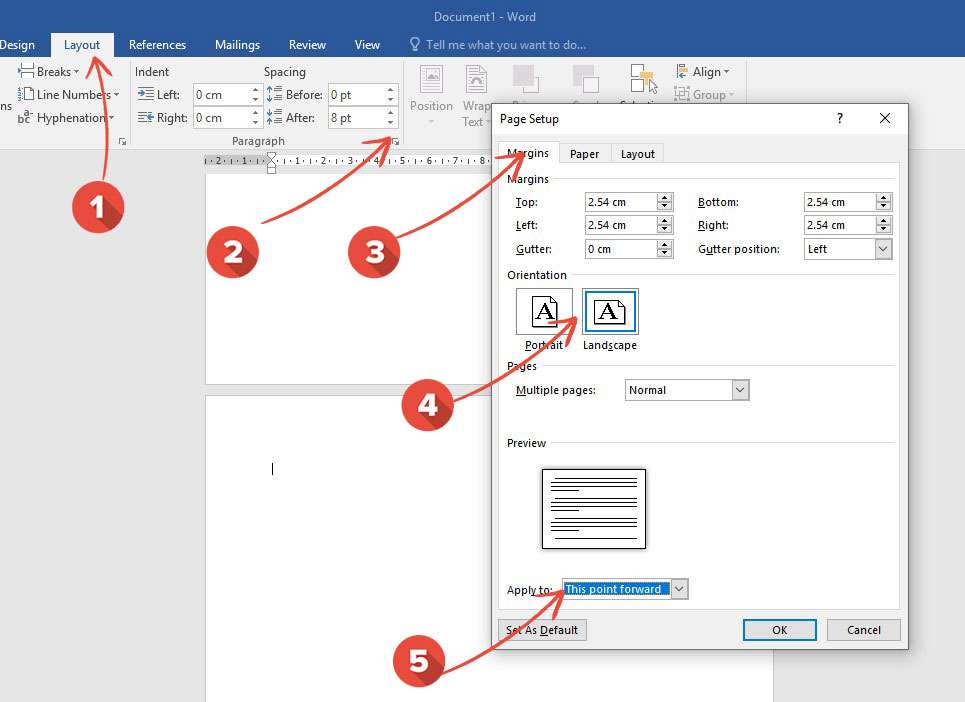
Task: Click the Spacing Before icon
Action: click(274, 94)
